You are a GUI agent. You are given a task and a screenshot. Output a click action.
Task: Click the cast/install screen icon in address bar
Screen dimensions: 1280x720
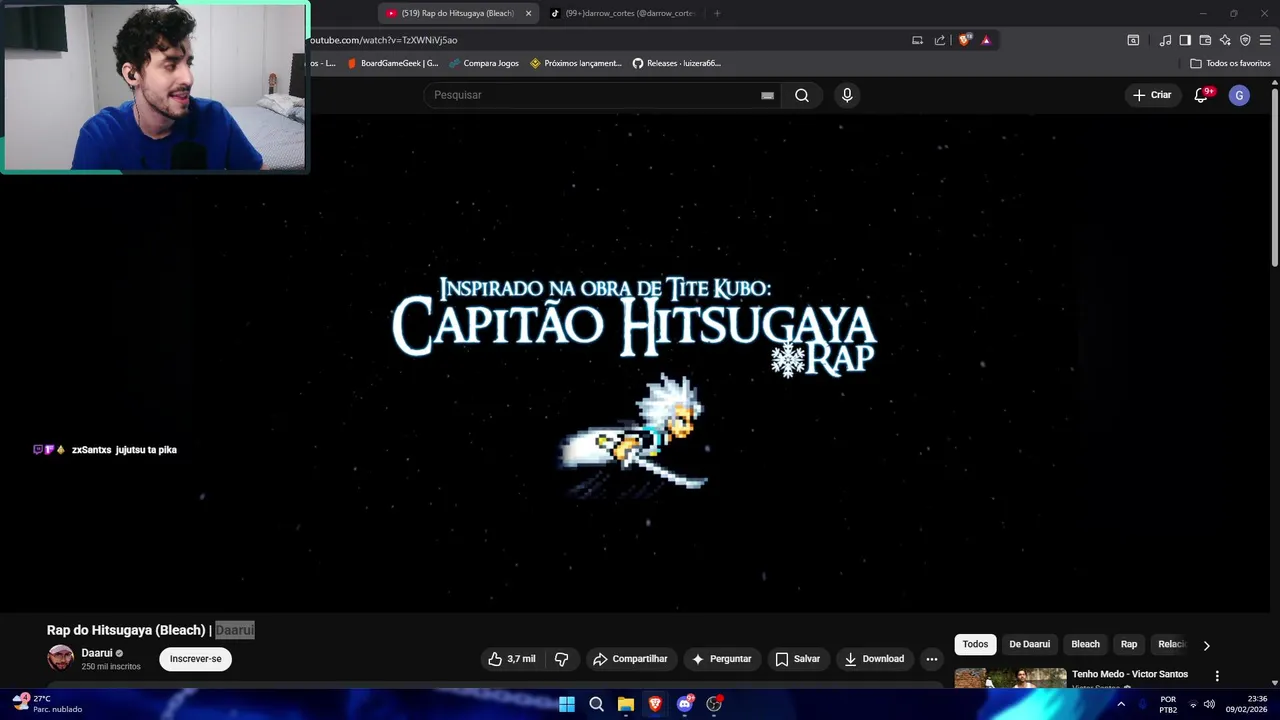click(x=917, y=40)
